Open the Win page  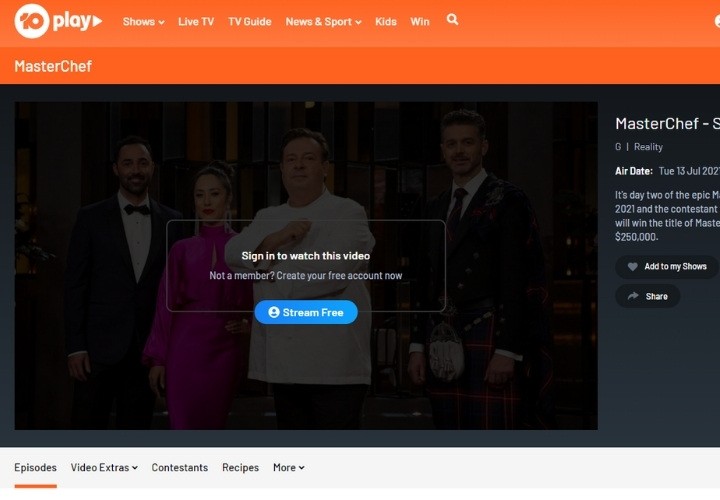click(x=420, y=22)
